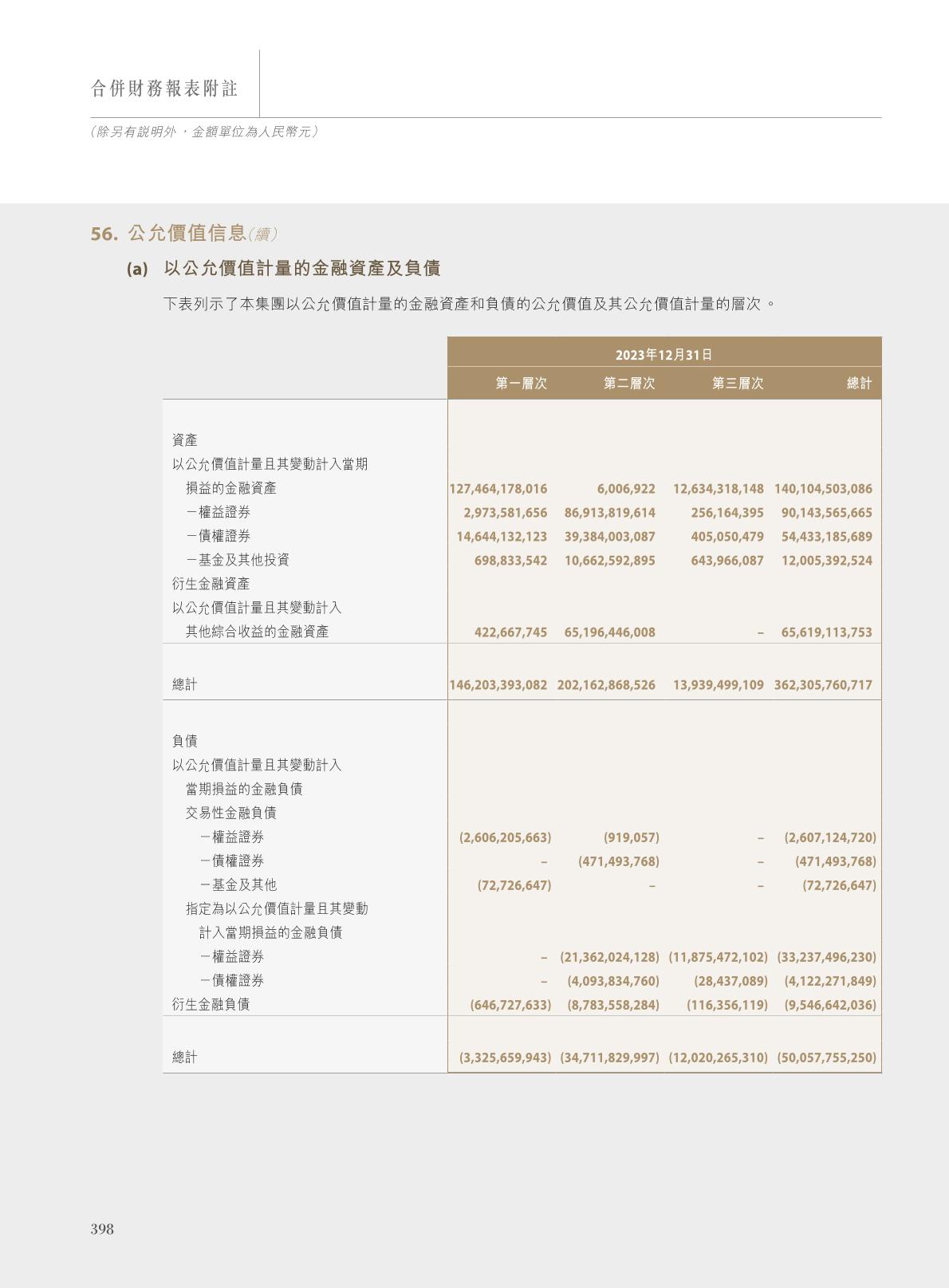This screenshot has width=949, height=1288.
Task: Click subsection (a) heading 以公允價值計量的金融資產及負債
Action: point(301,269)
